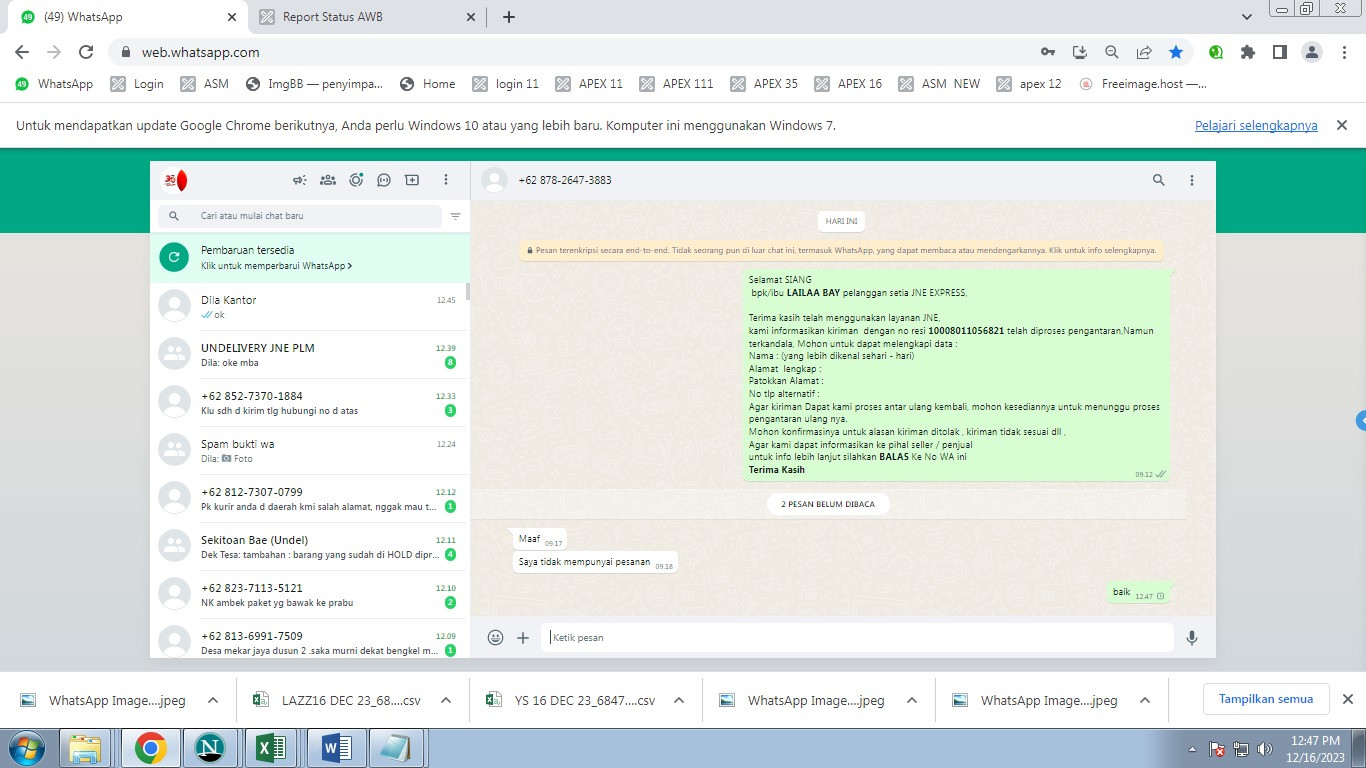Click contact name +62 878-2647-3883 in header
The image size is (1366, 768).
click(565, 180)
